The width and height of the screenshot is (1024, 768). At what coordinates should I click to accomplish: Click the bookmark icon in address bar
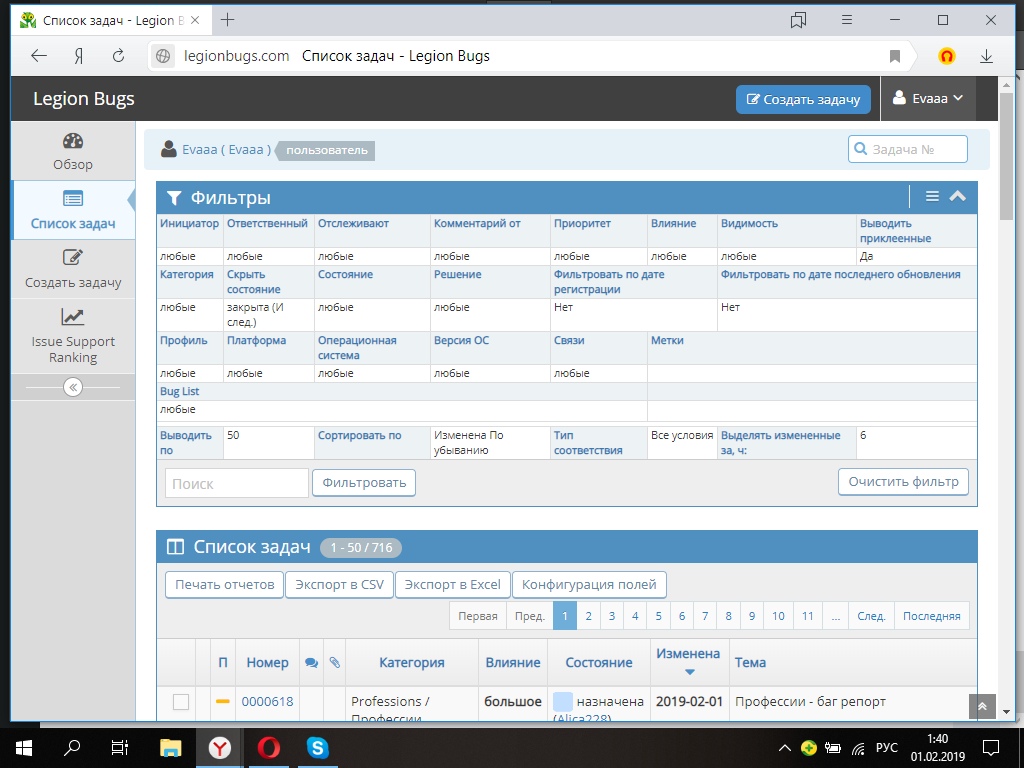click(x=895, y=57)
